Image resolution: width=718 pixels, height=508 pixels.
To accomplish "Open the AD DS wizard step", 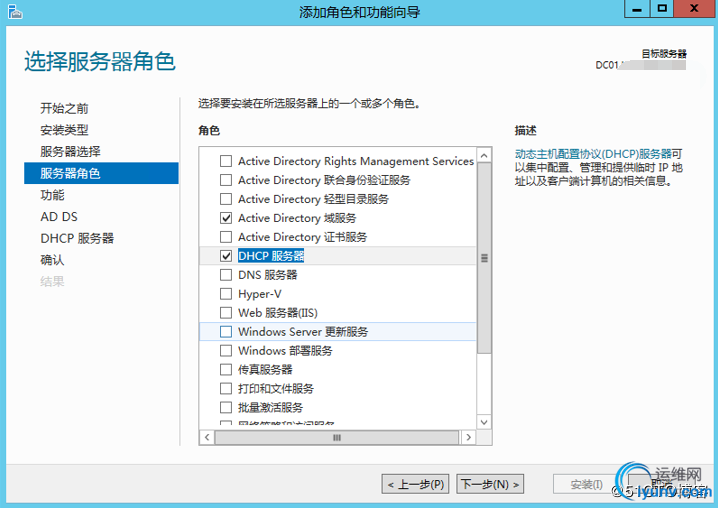I will tap(59, 217).
